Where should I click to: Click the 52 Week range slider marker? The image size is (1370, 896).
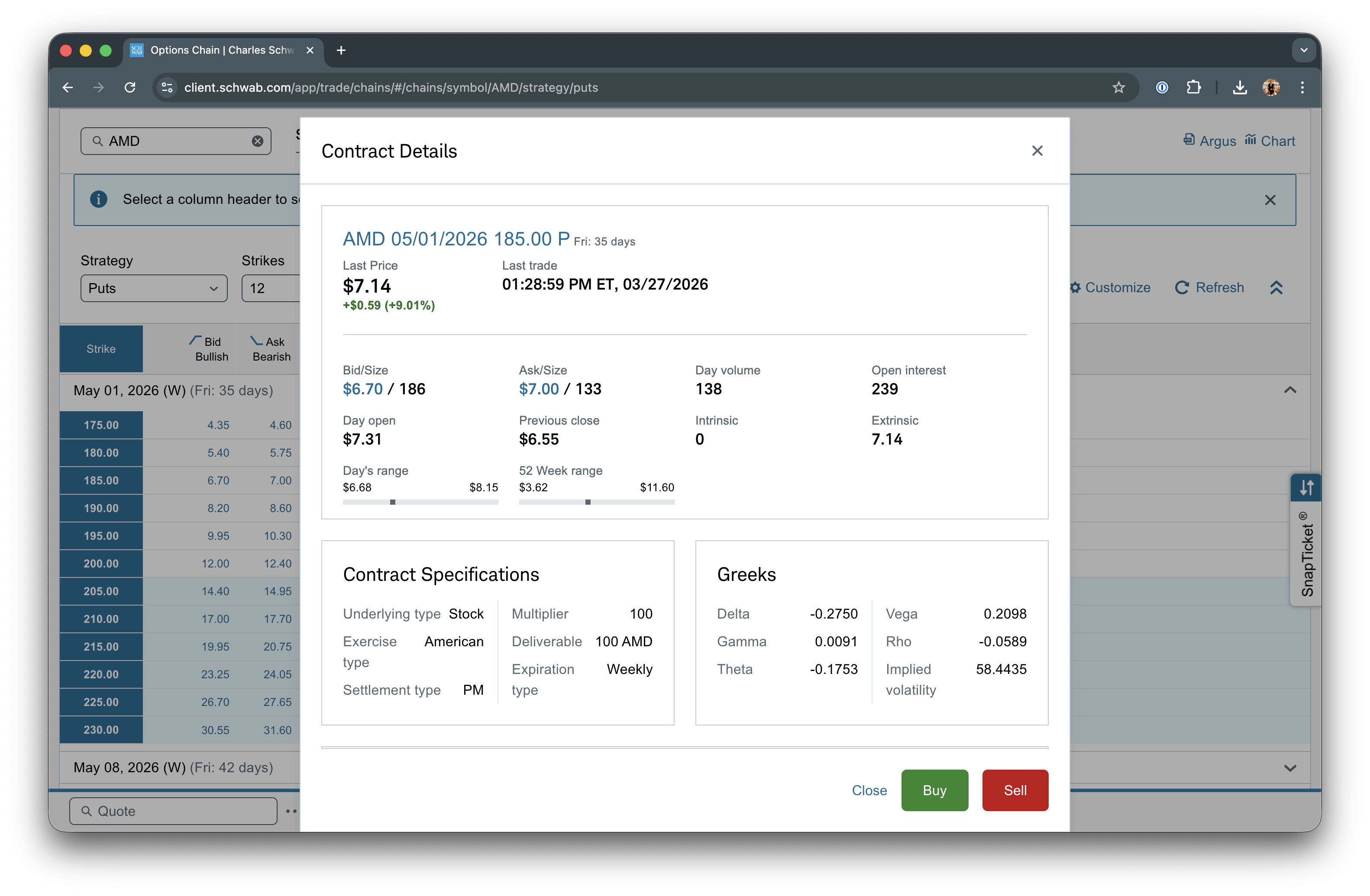pyautogui.click(x=588, y=502)
